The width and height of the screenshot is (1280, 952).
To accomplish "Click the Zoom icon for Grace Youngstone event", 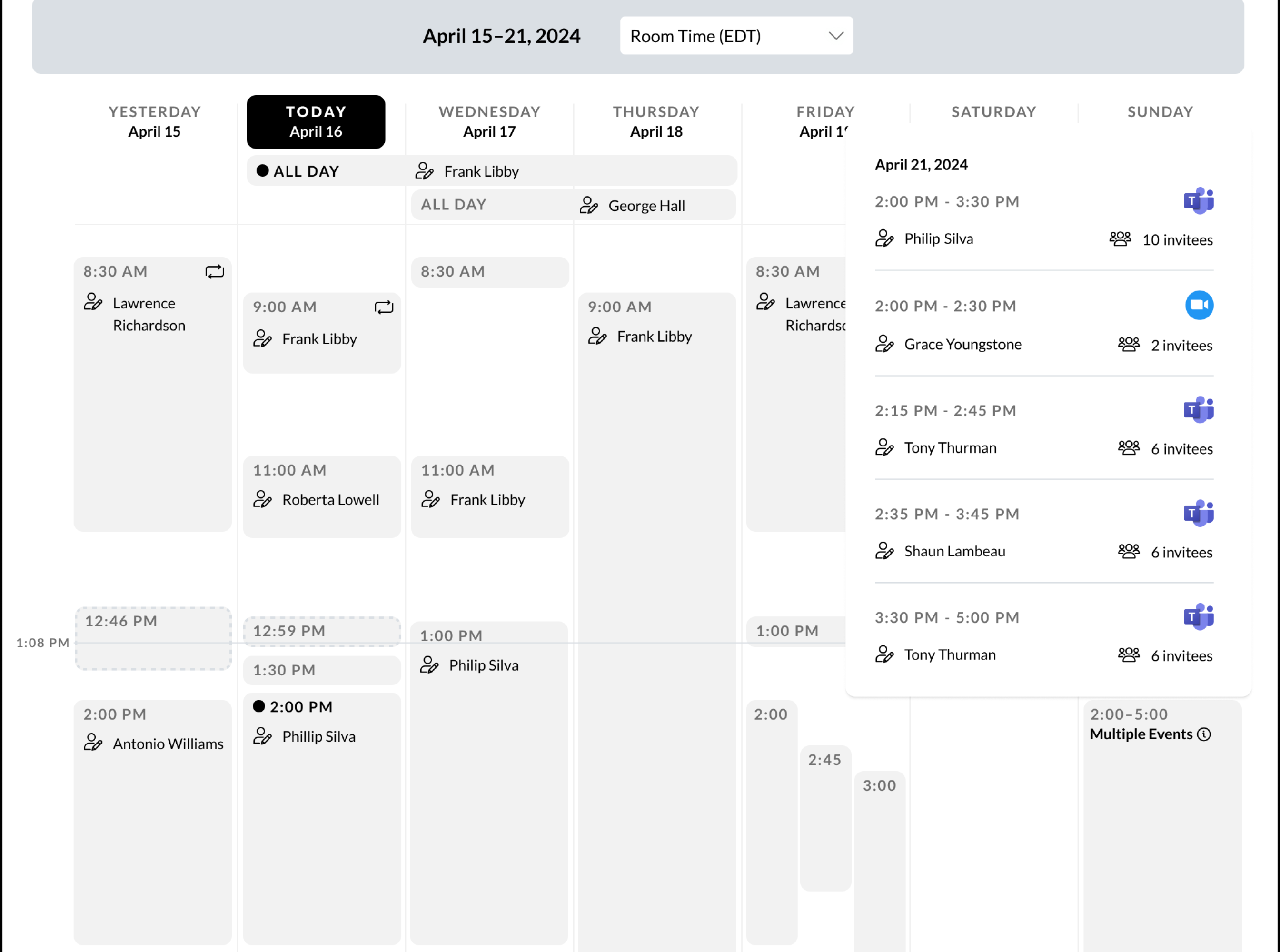I will point(1199,306).
